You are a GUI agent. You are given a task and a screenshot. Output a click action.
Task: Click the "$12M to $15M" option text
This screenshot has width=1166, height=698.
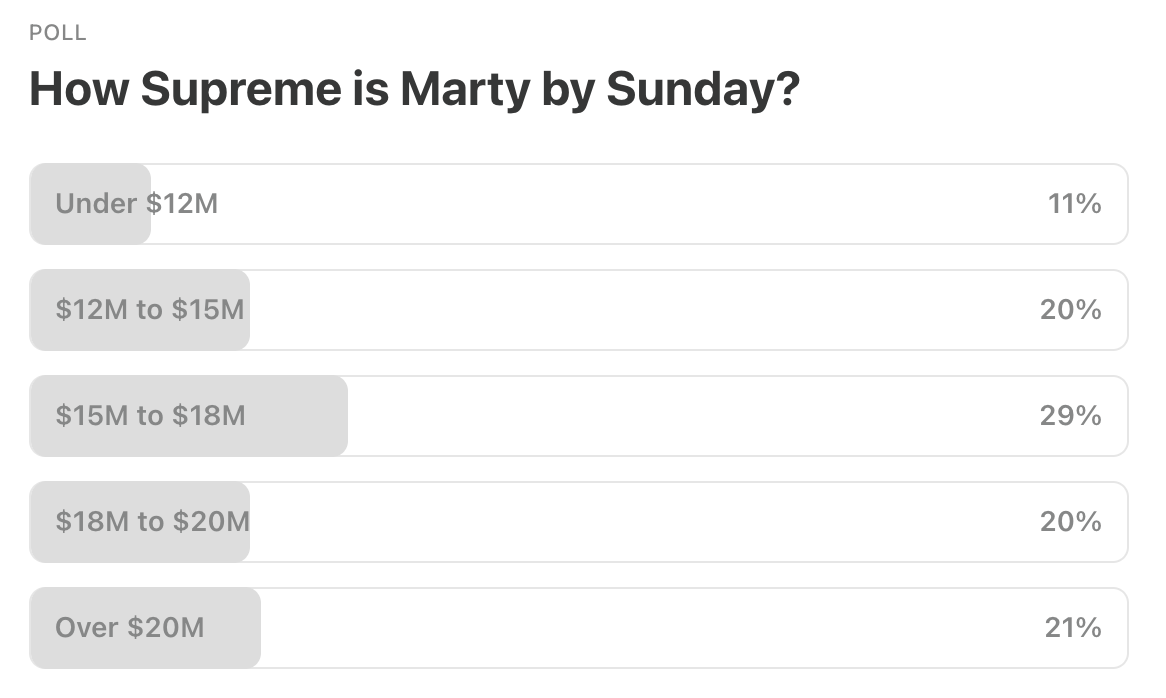[x=141, y=310]
